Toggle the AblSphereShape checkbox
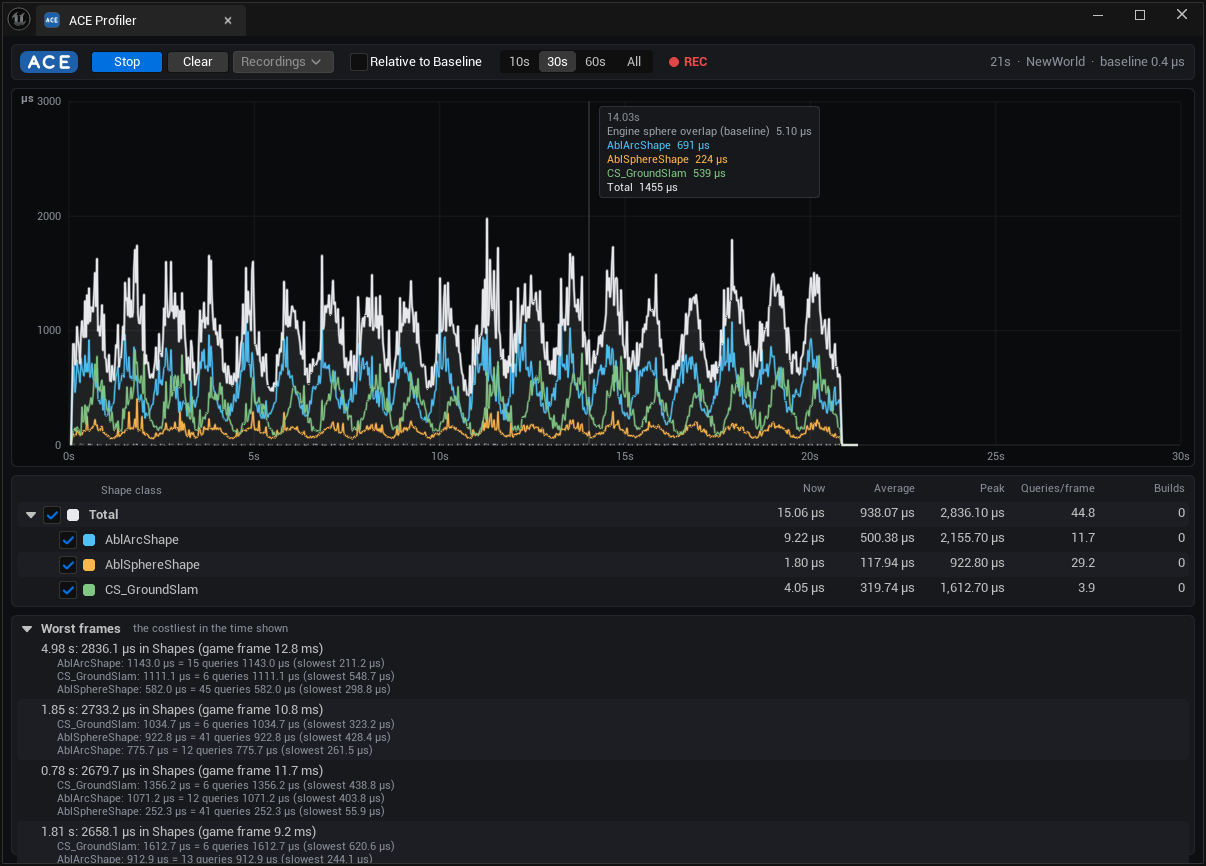This screenshot has height=866, width=1206. (68, 565)
